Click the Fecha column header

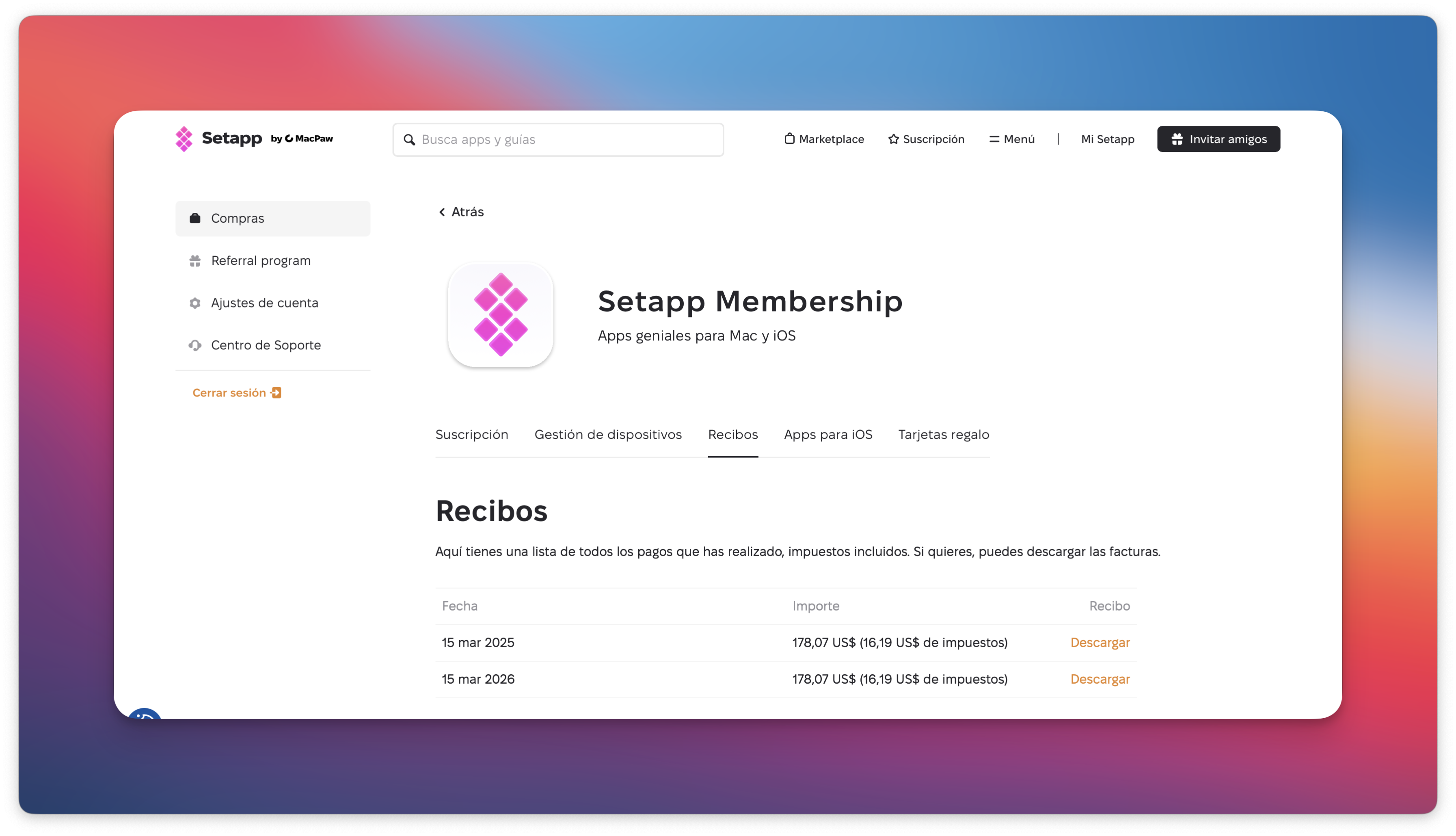point(460,606)
